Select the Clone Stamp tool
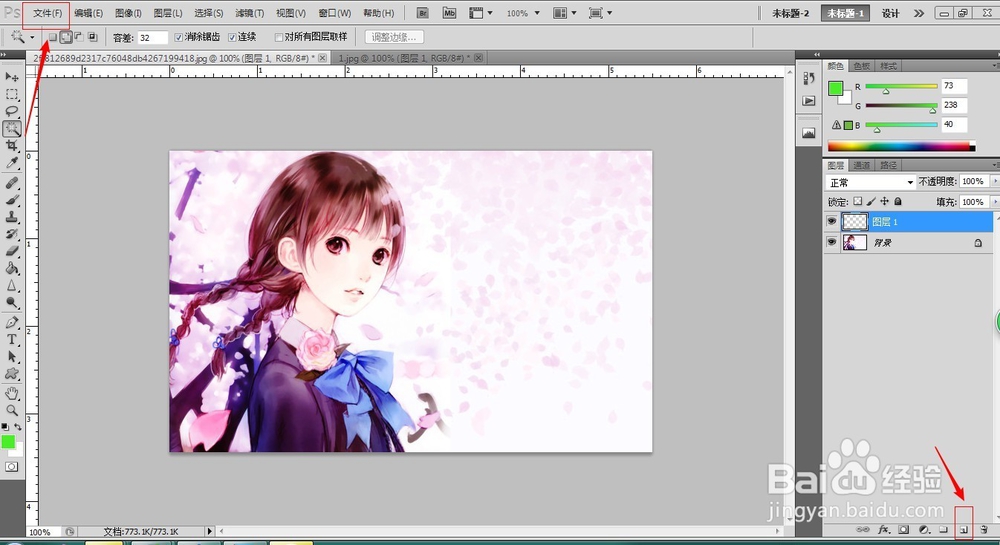The image size is (1000, 545). pos(11,217)
